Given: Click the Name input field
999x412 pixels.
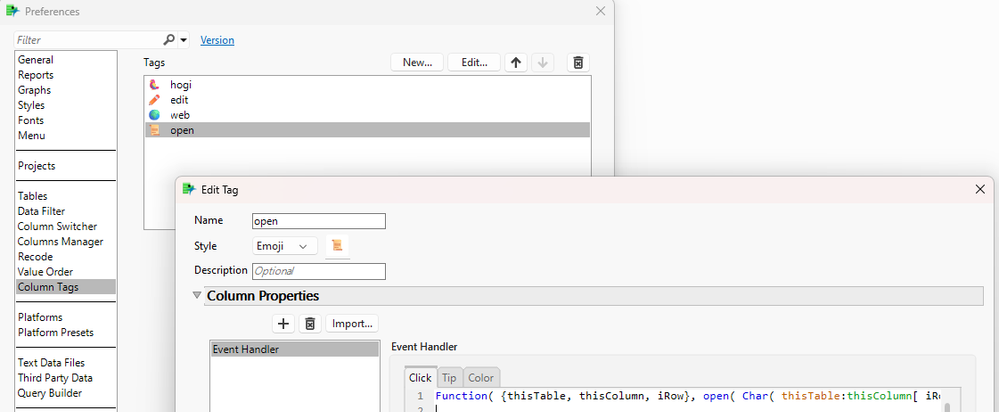Looking at the screenshot, I should click(319, 221).
